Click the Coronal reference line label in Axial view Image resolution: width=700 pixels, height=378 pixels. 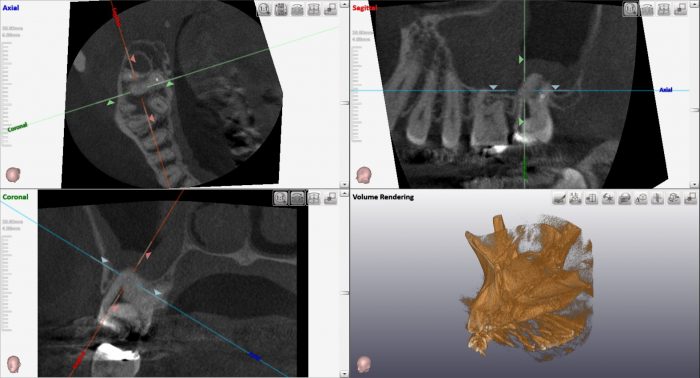(17, 128)
